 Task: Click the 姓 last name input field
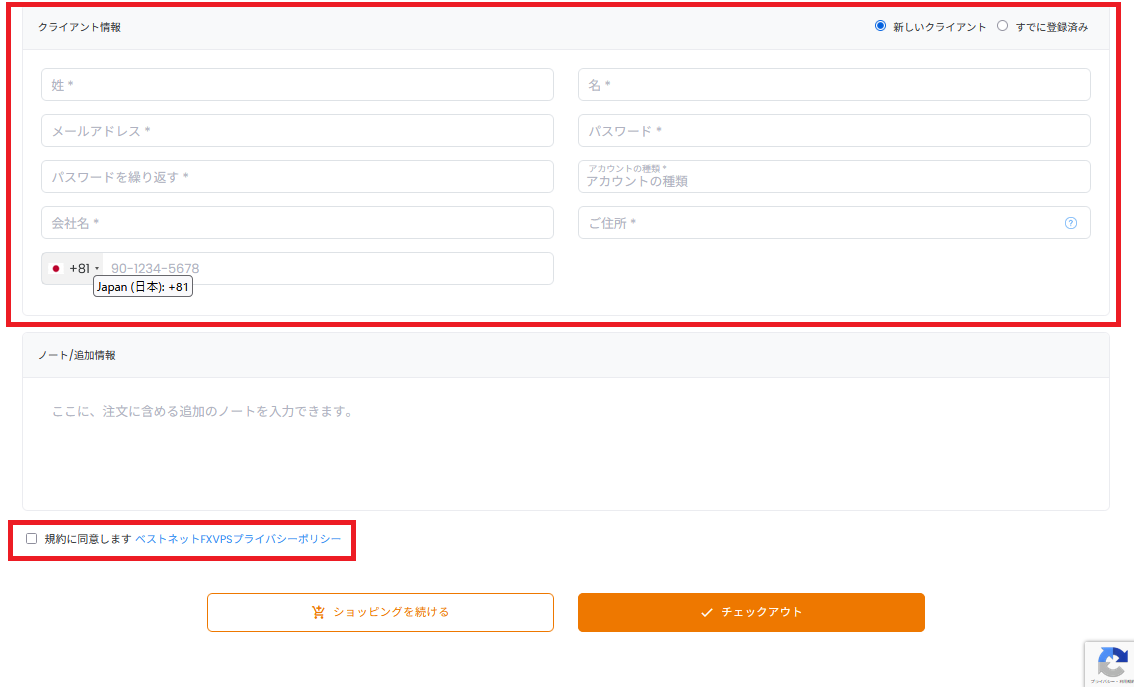(x=297, y=84)
